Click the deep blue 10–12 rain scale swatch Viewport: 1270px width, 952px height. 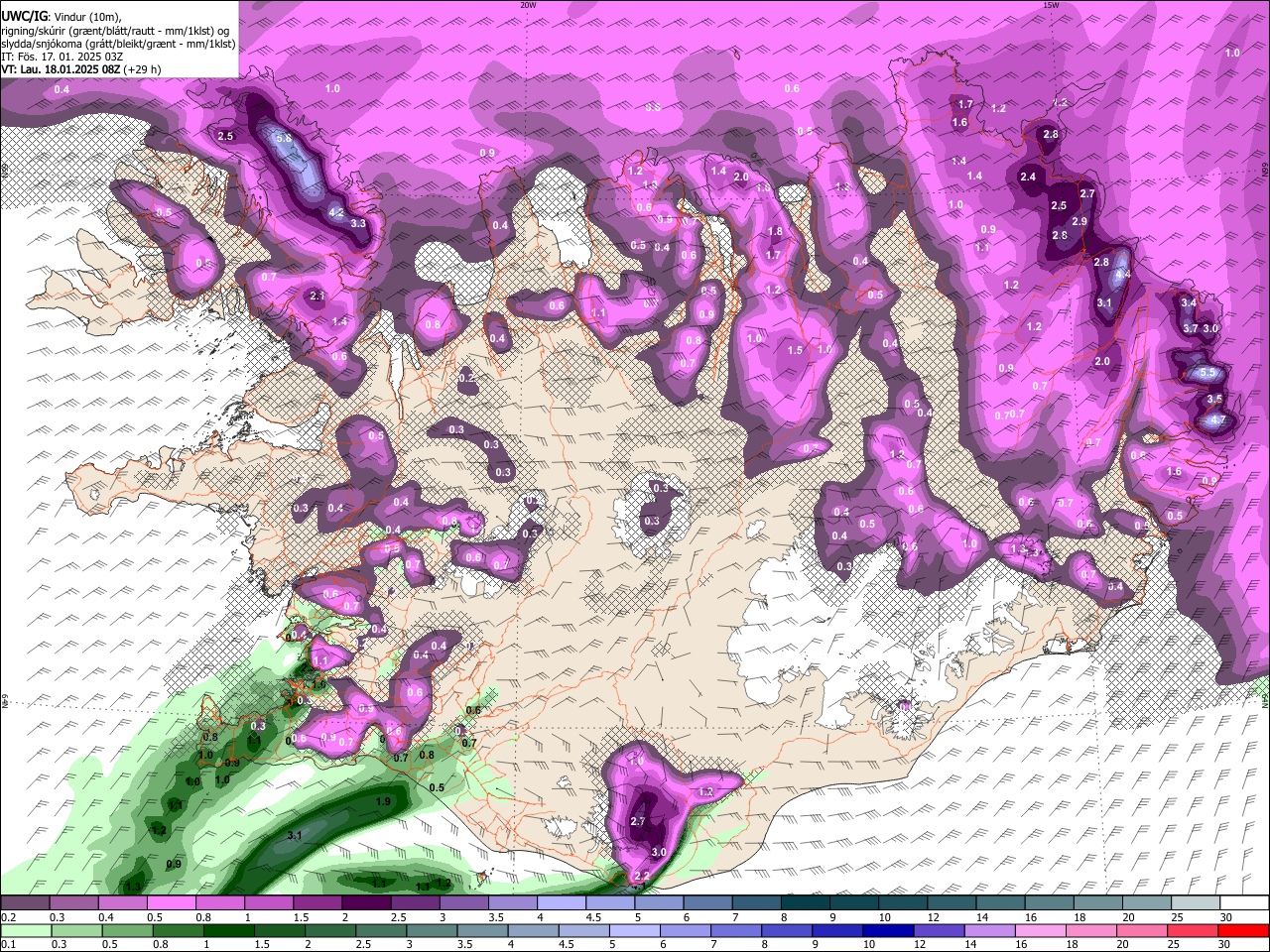[888, 931]
